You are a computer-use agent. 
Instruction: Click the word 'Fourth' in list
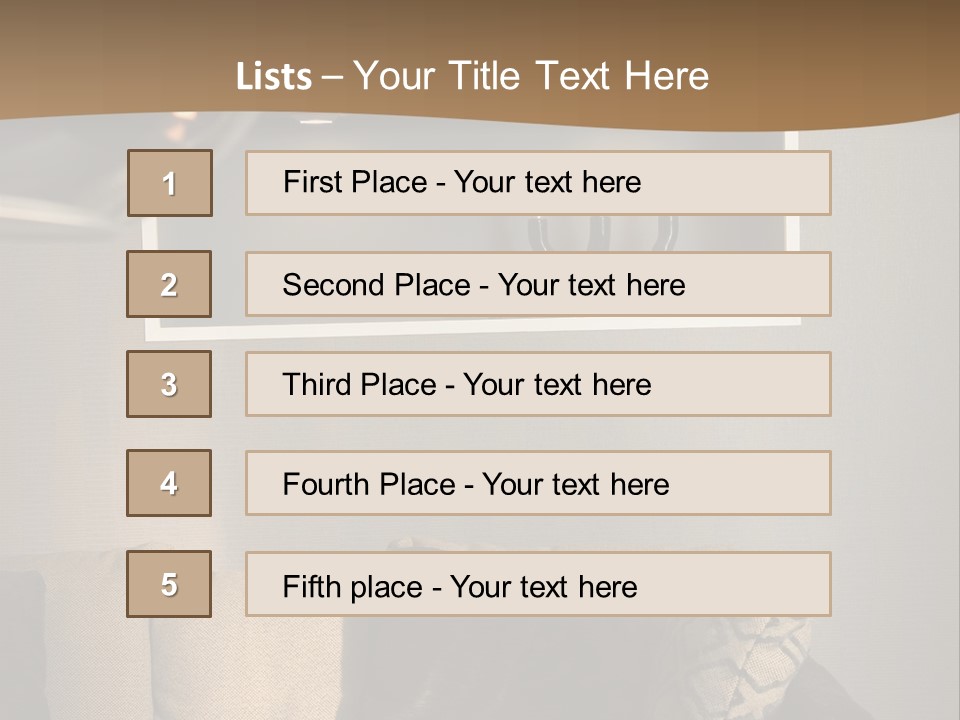[x=326, y=485]
